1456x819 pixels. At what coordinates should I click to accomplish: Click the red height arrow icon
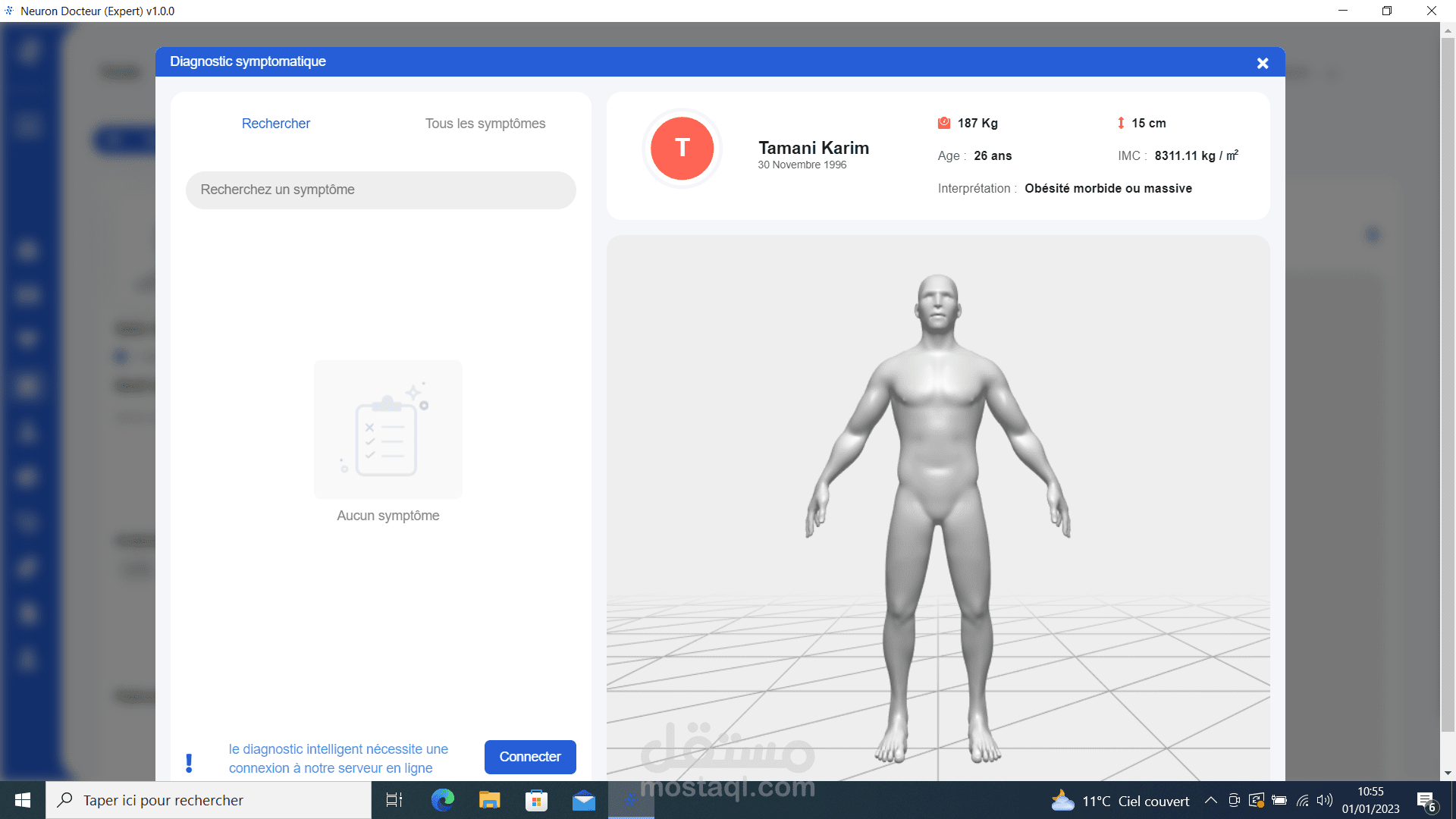(1121, 123)
